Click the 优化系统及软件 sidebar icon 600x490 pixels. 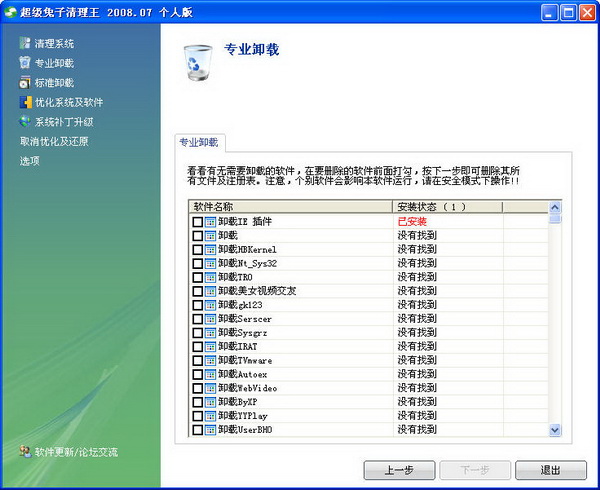[x=25, y=102]
